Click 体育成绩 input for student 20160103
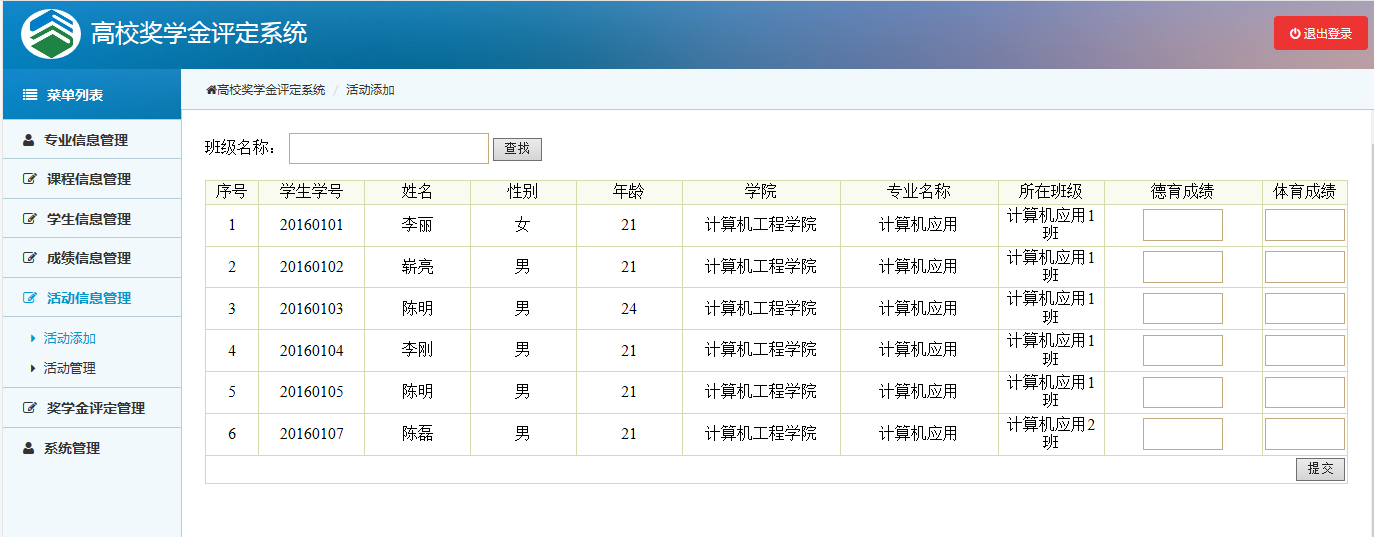The image size is (1374, 537). coord(1305,309)
